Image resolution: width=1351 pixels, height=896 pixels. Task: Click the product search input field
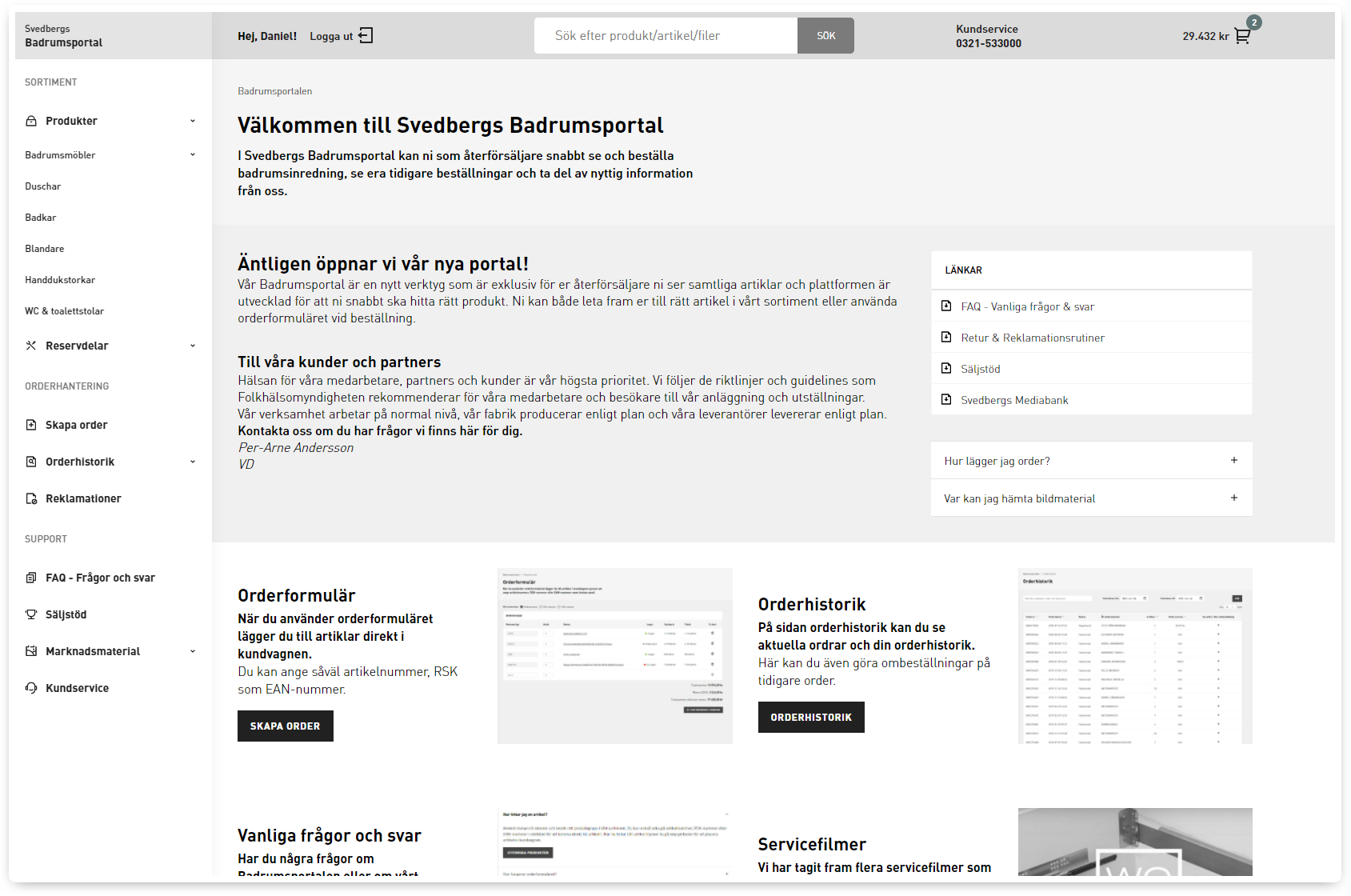click(666, 36)
